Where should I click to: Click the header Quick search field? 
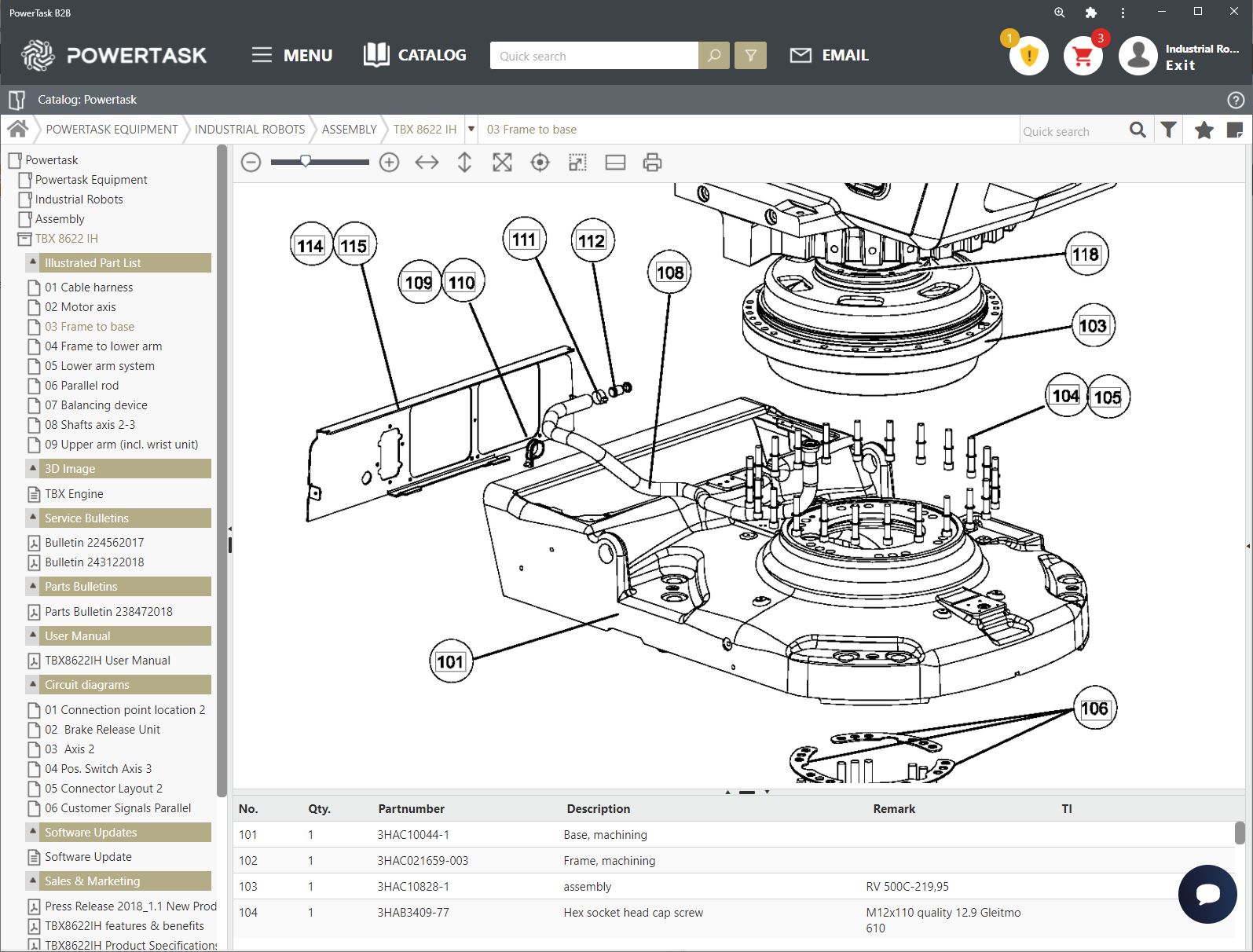(x=593, y=56)
